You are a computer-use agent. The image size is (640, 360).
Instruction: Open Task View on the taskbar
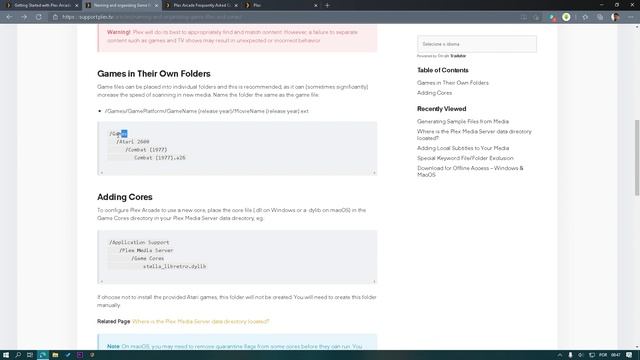tap(30, 355)
